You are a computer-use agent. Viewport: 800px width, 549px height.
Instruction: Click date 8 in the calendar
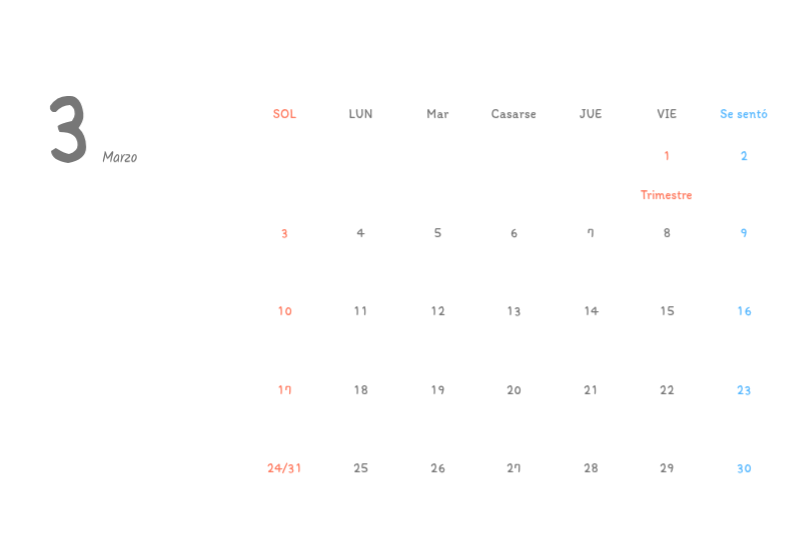(667, 233)
